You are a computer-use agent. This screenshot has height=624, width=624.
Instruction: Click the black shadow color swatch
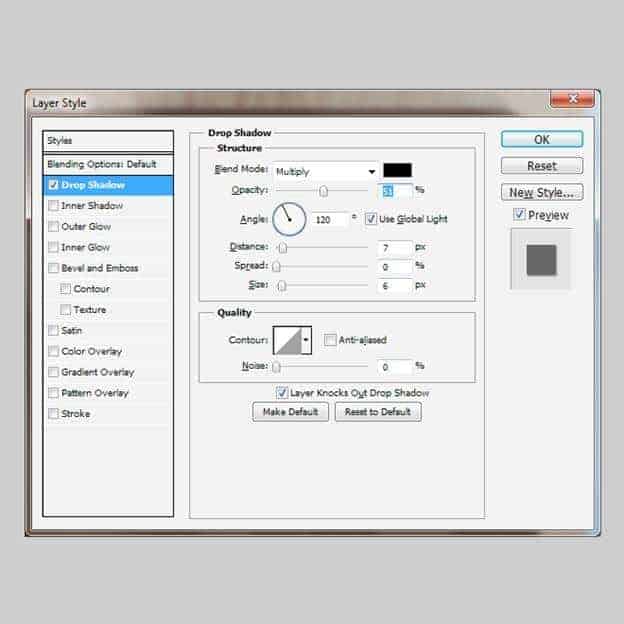coord(396,171)
